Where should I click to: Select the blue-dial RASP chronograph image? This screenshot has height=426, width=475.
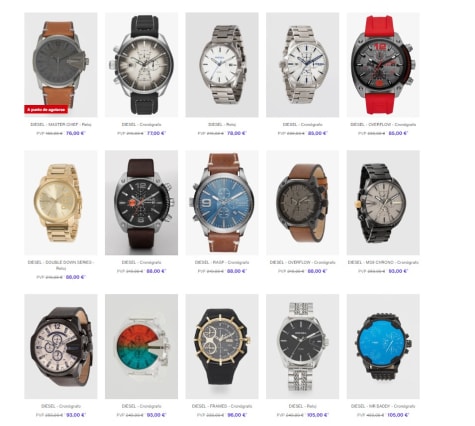(222, 203)
